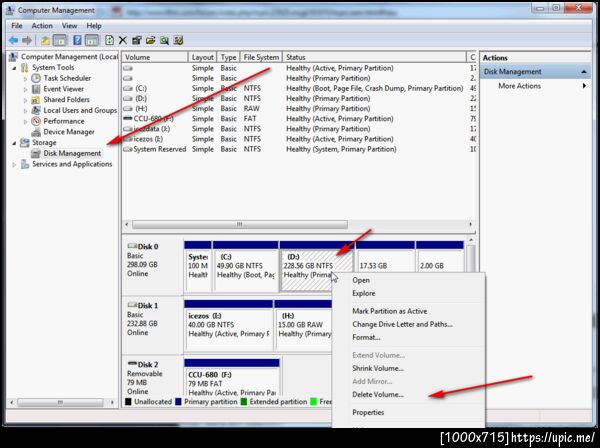Open the File menu
Screen dimensions: 600x448
pos(17,26)
